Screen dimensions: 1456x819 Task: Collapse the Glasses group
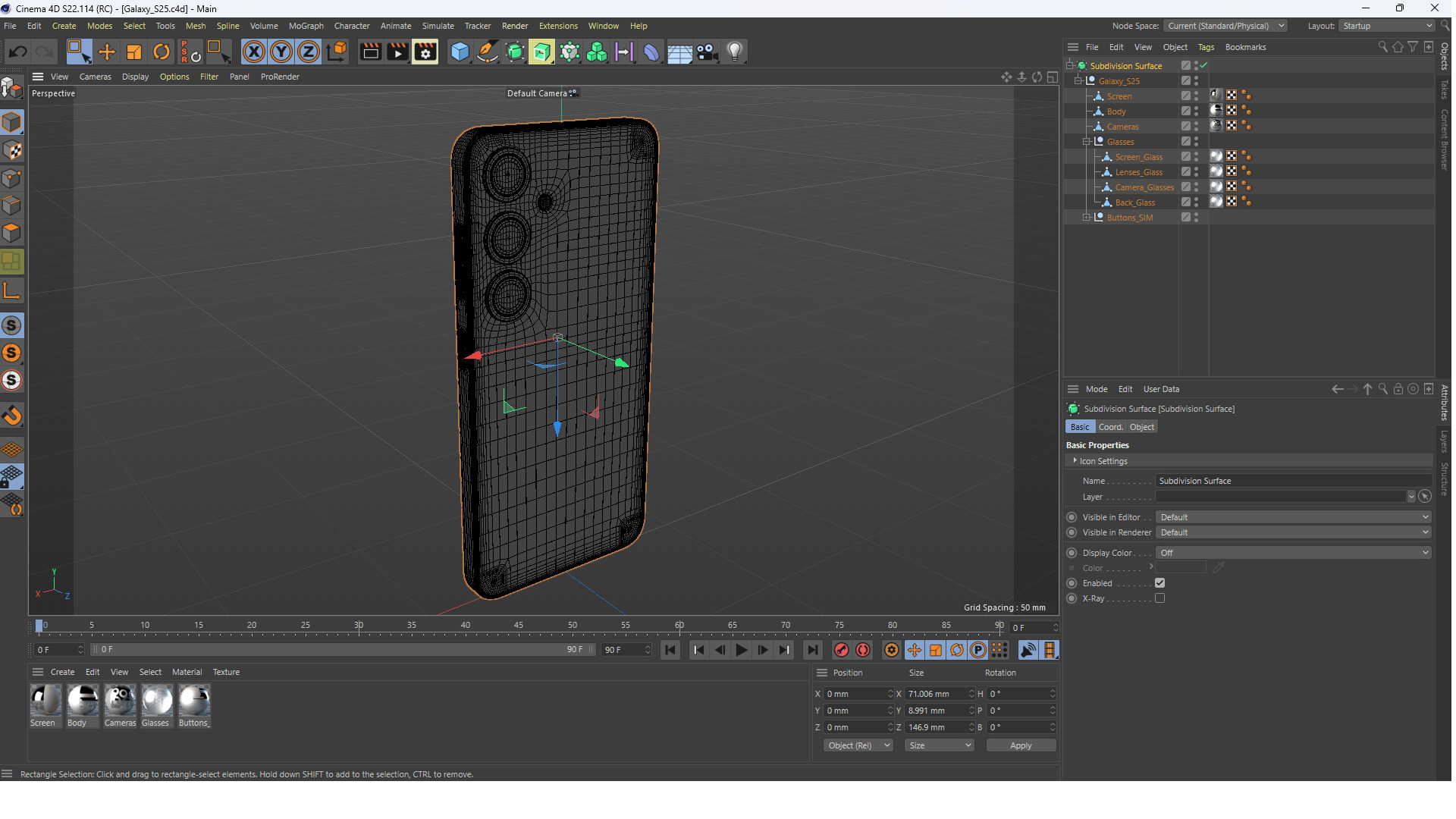(x=1087, y=141)
